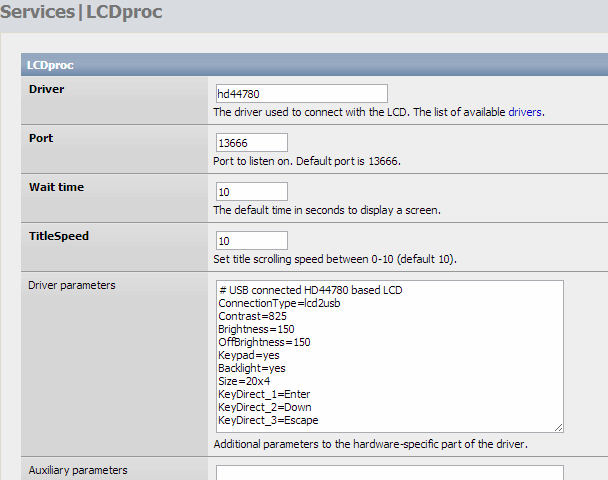Screen dimensions: 608x480
Task: Open the available drivers link
Action: [x=525, y=112]
